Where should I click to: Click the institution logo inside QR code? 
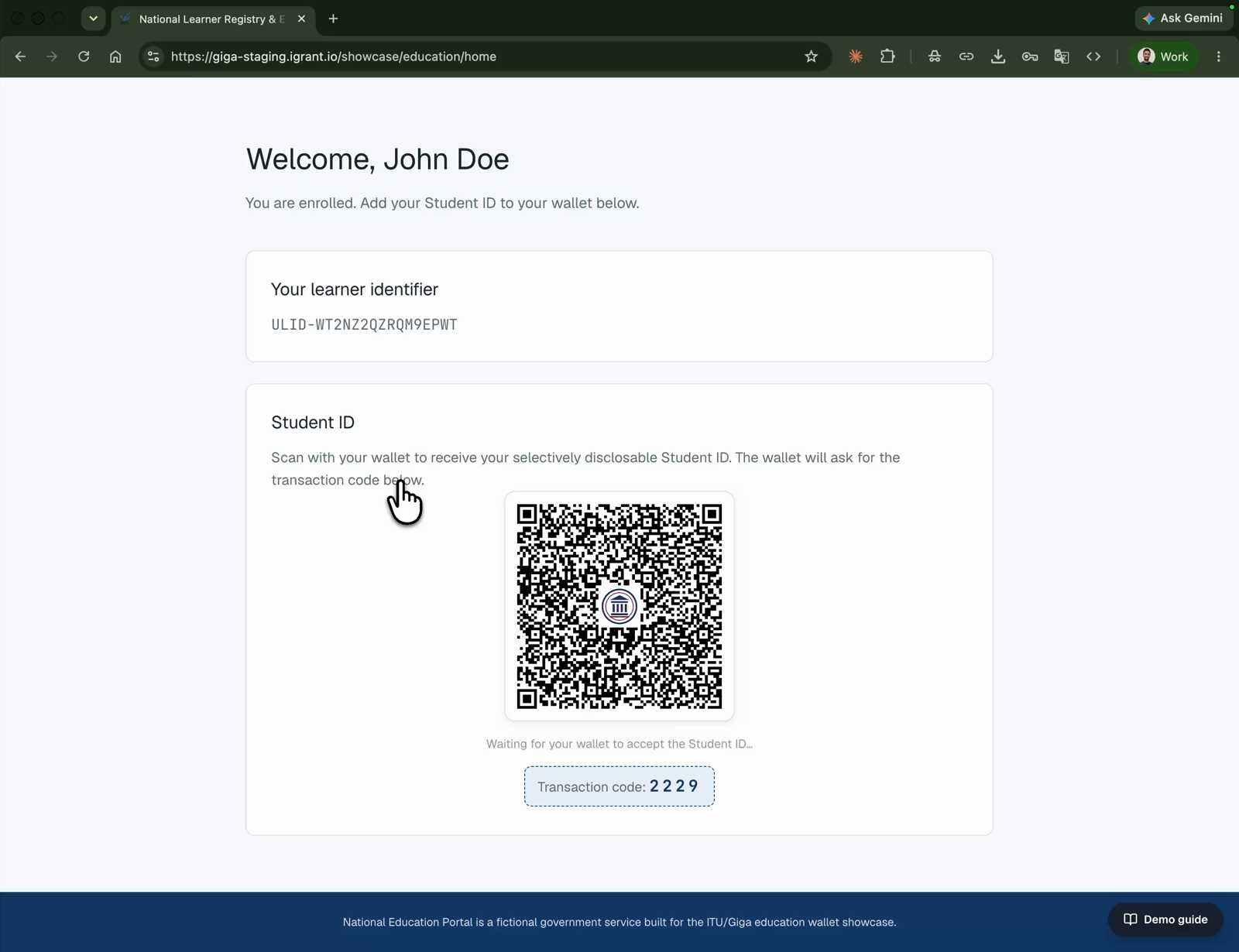click(x=619, y=606)
